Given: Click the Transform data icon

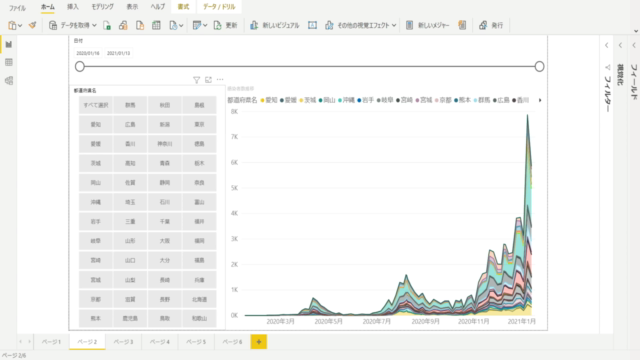Looking at the screenshot, I should (197, 25).
